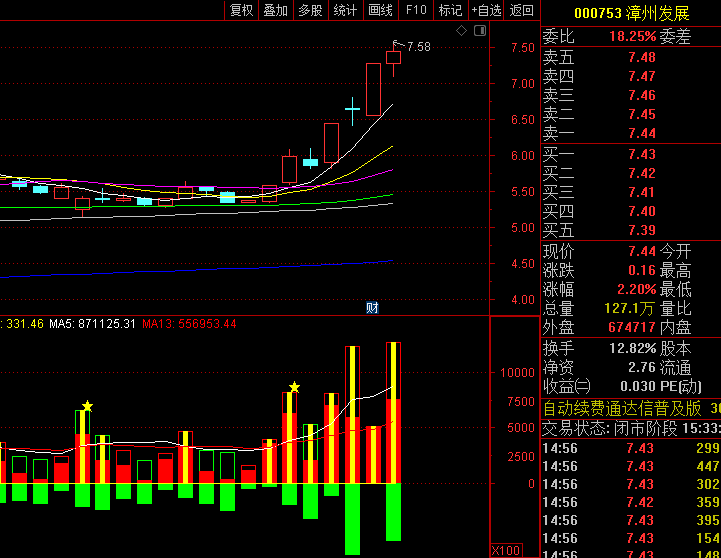Add stock via +自选 button
The image size is (721, 558).
[x=486, y=10]
